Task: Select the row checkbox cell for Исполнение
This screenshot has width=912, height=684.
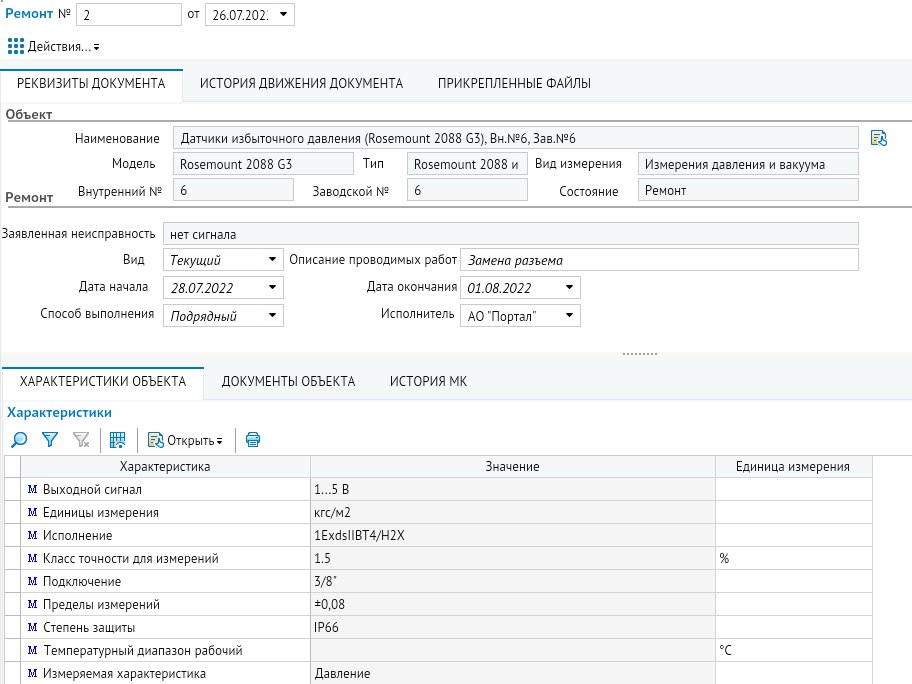Action: tap(13, 536)
